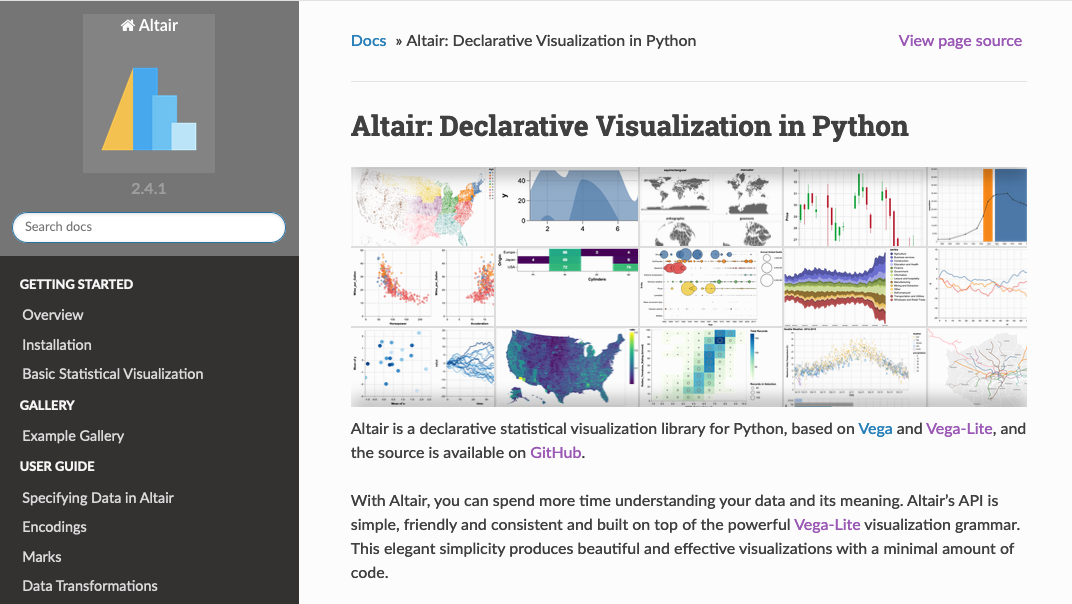Click the Altair bar chart logo
Viewport: 1072px width, 604px height.
coord(149,109)
